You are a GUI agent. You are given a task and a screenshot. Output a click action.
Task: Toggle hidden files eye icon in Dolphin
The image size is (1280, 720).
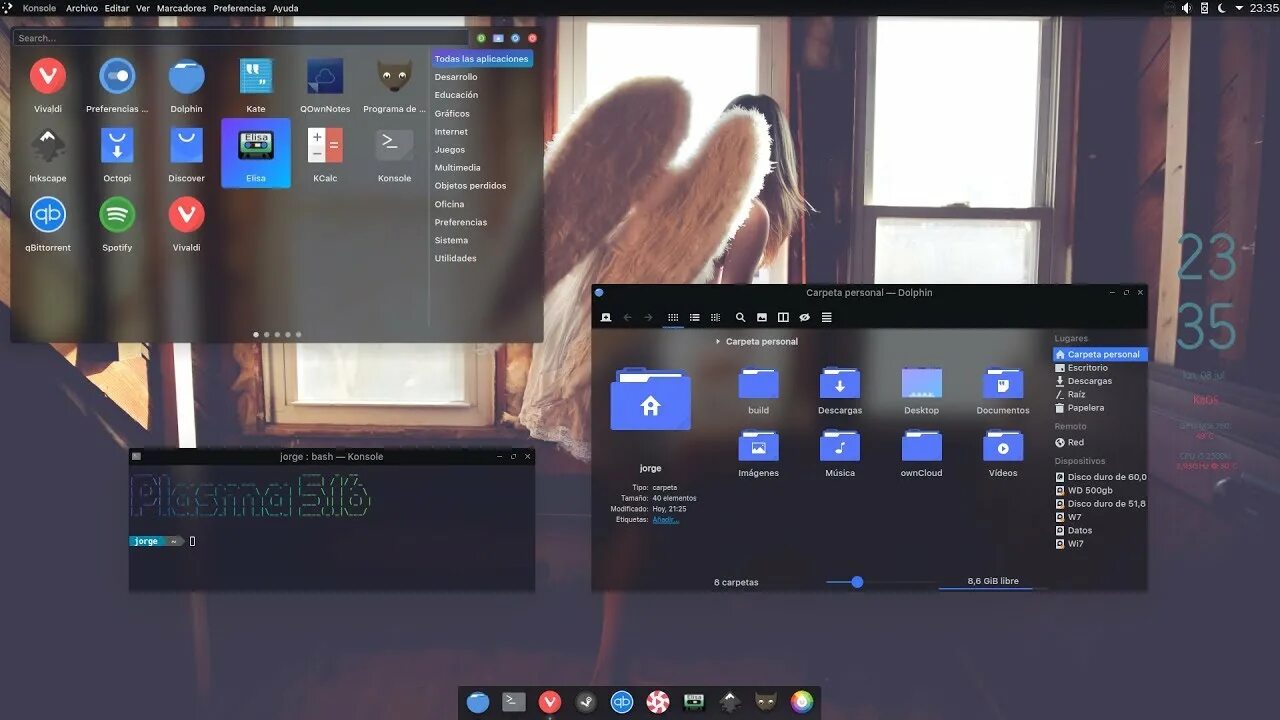804,317
